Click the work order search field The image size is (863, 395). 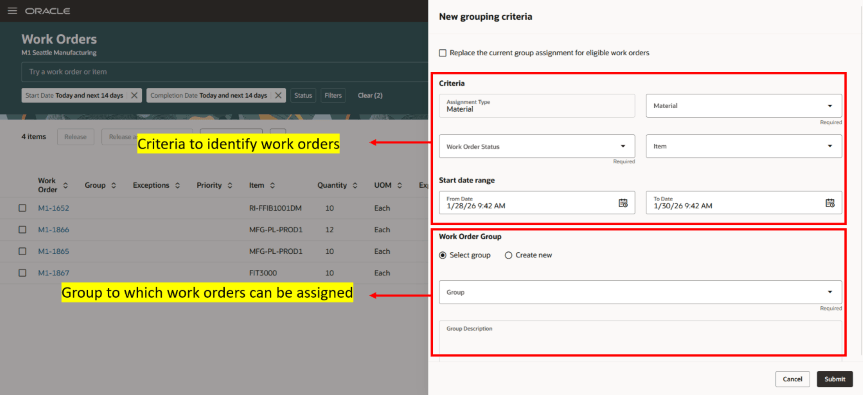[x=225, y=72]
